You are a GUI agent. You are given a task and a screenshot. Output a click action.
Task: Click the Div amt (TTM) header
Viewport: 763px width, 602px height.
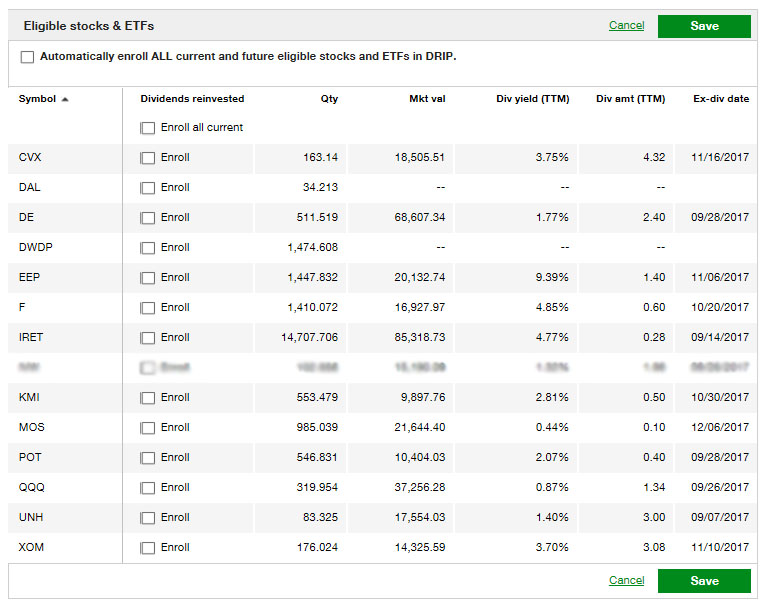(630, 99)
